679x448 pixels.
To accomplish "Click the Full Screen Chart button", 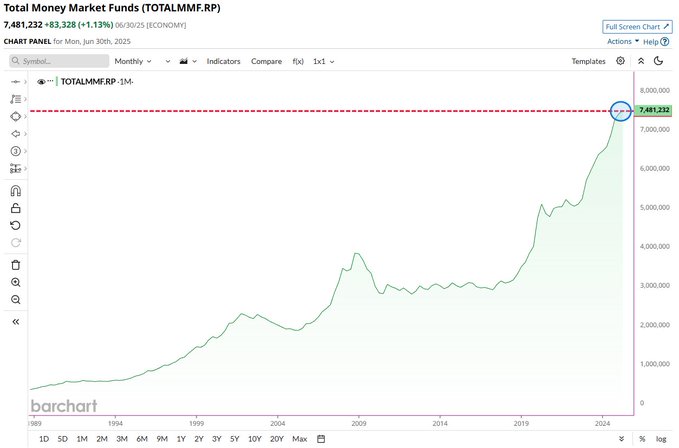I will pos(637,27).
